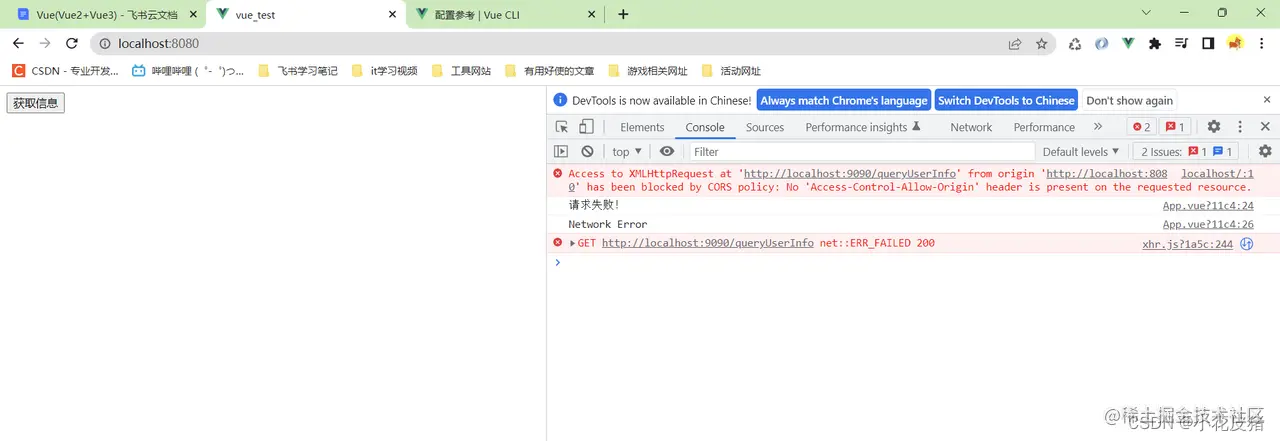Viewport: 1280px width, 441px height.
Task: Reload the current page
Action: point(72,43)
